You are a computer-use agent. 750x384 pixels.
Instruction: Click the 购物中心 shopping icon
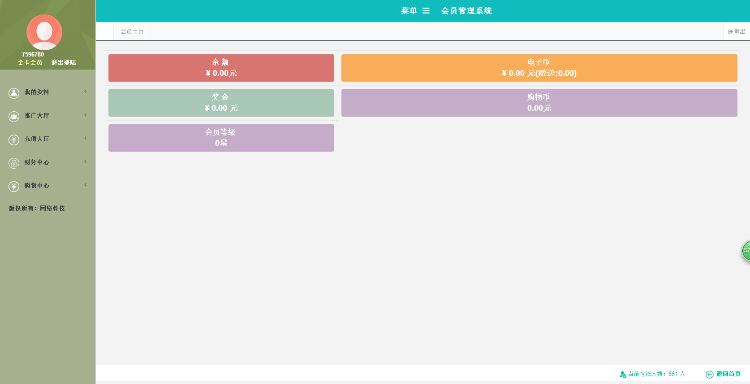click(13, 186)
